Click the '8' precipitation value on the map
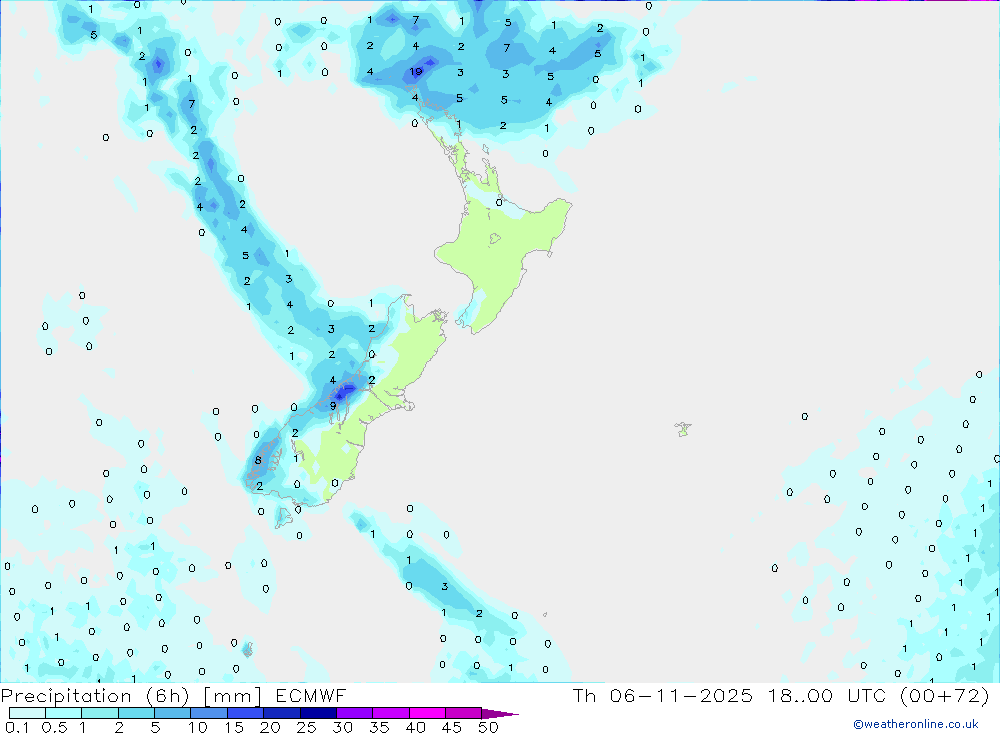Image resolution: width=1000 pixels, height=733 pixels. coord(258,460)
